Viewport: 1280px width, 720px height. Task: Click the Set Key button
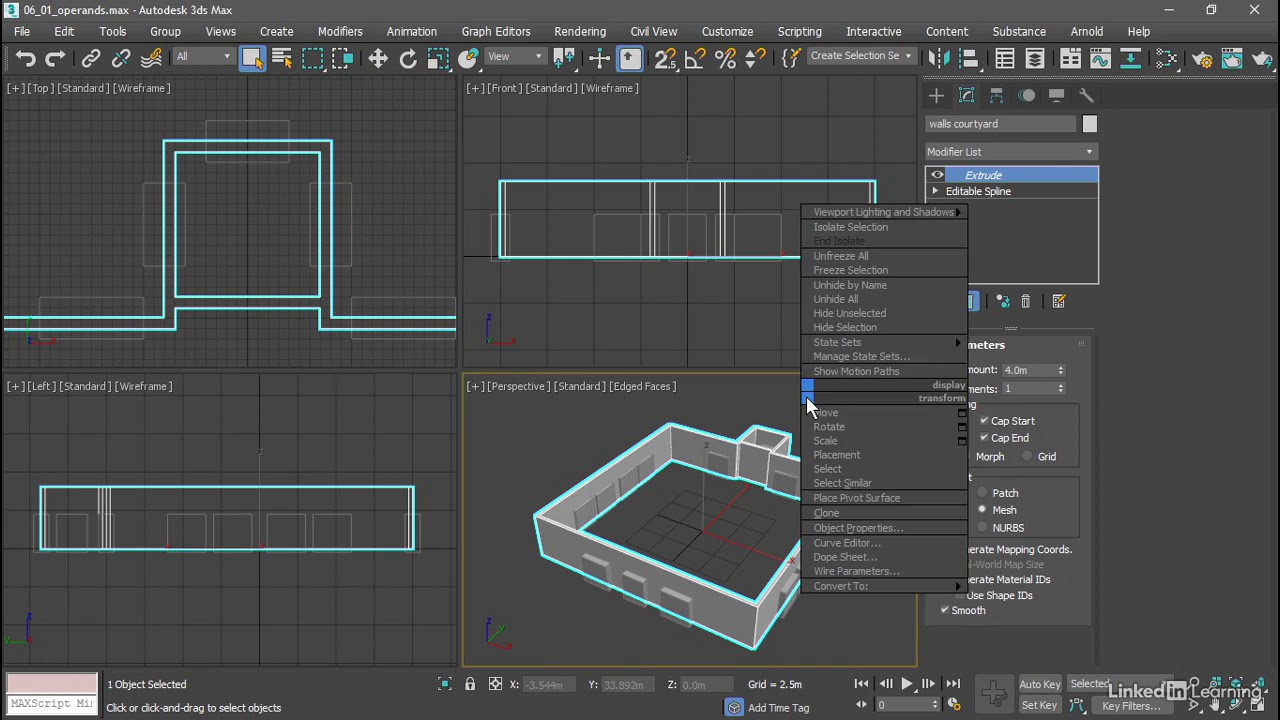point(1039,706)
